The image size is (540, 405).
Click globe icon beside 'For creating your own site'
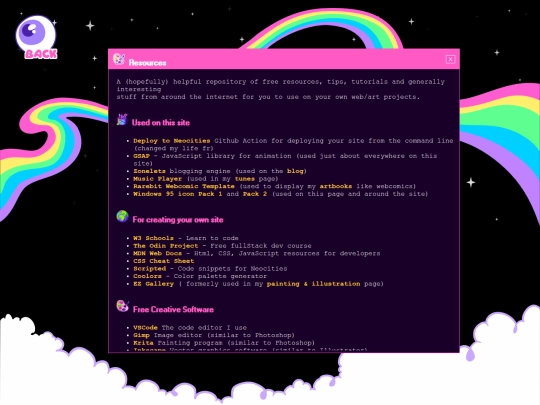pyautogui.click(x=122, y=217)
